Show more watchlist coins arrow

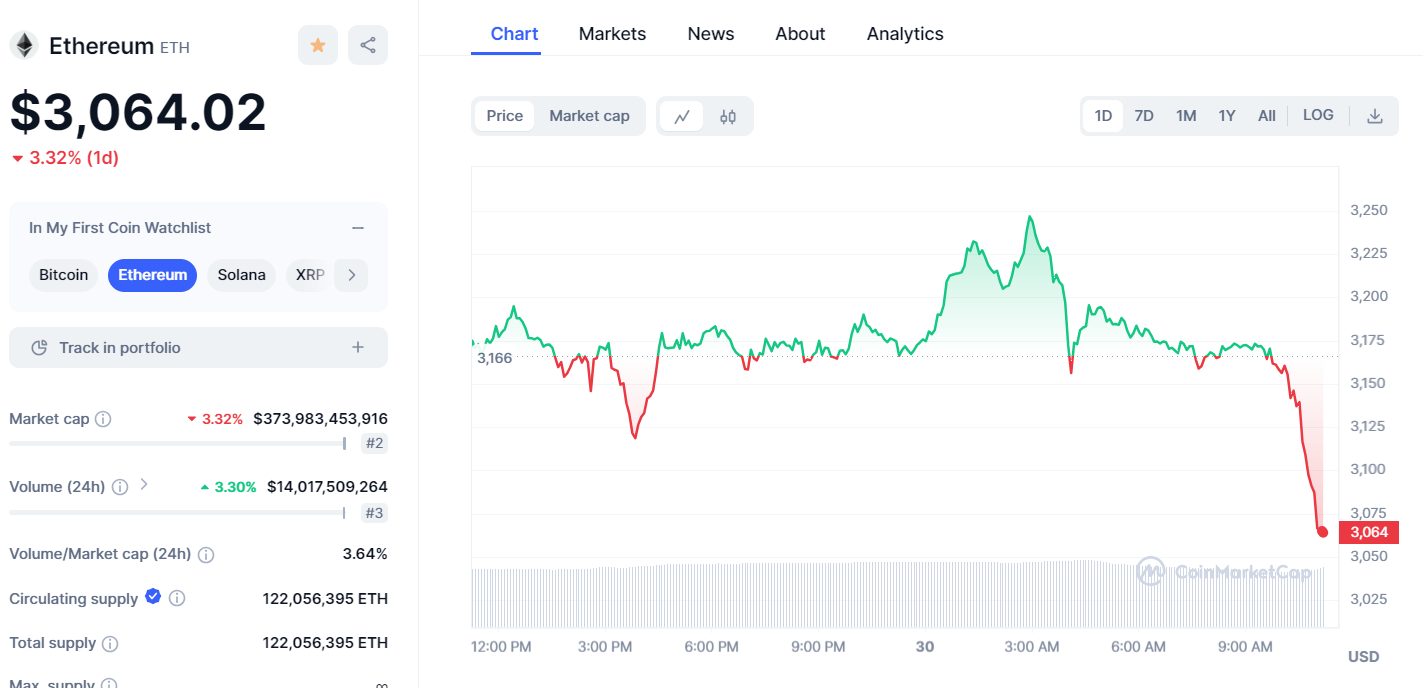351,275
